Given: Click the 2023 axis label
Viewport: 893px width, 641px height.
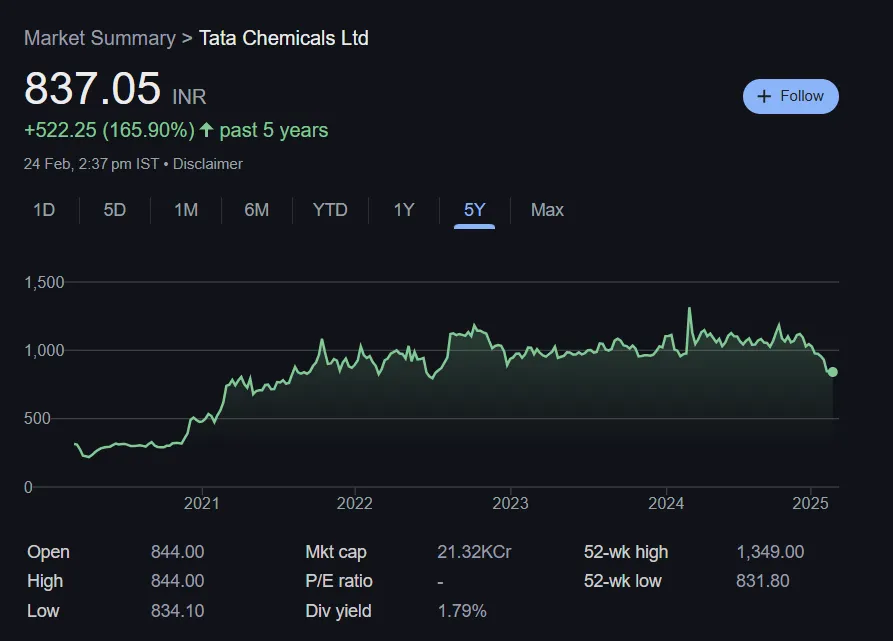Looking at the screenshot, I should [x=510, y=503].
